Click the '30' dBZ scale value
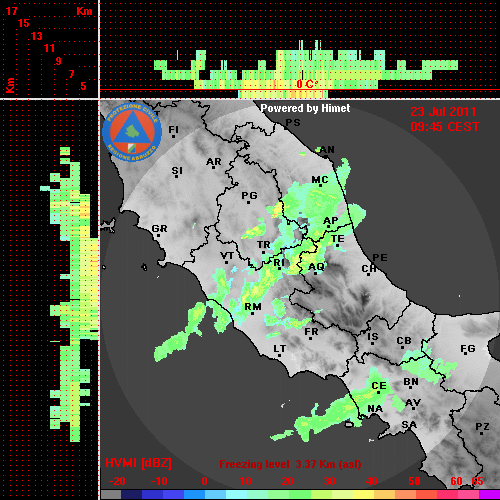500x500 pixels. point(329,481)
